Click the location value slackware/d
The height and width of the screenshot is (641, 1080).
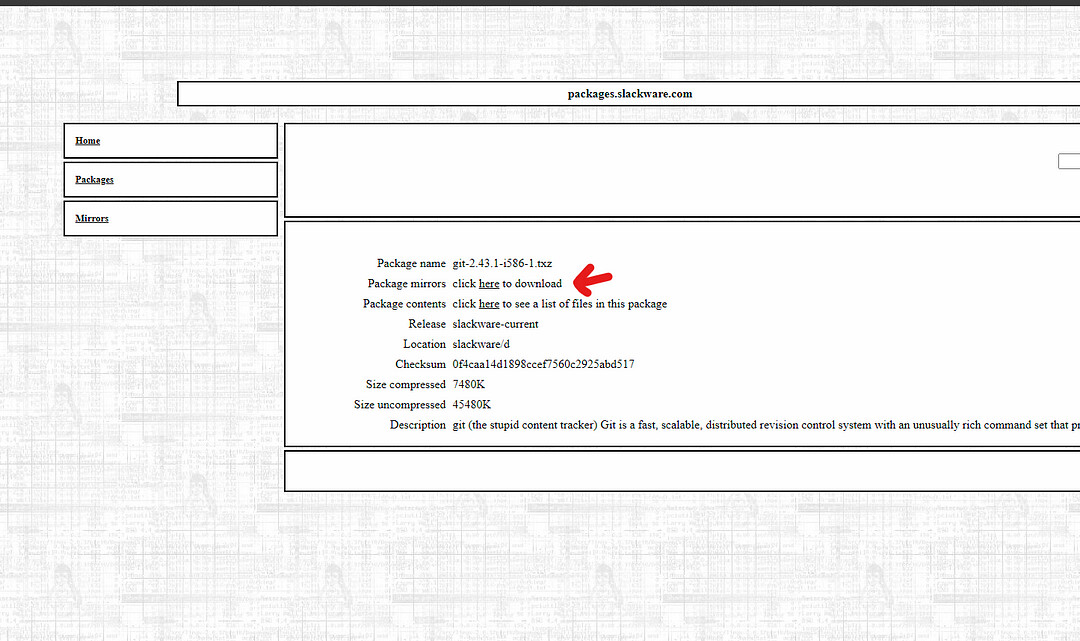[x=481, y=344]
